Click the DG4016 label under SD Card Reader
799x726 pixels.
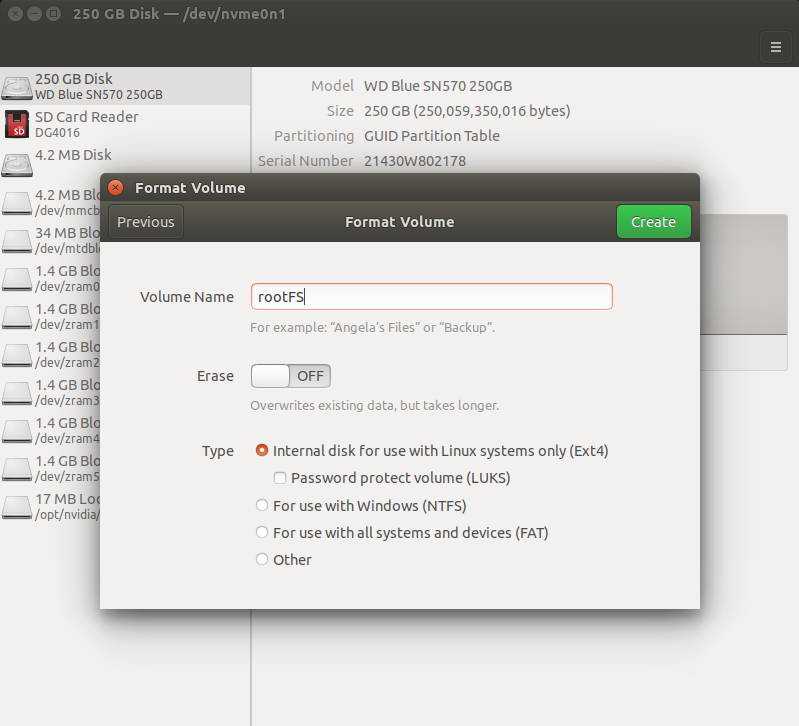pyautogui.click(x=57, y=133)
